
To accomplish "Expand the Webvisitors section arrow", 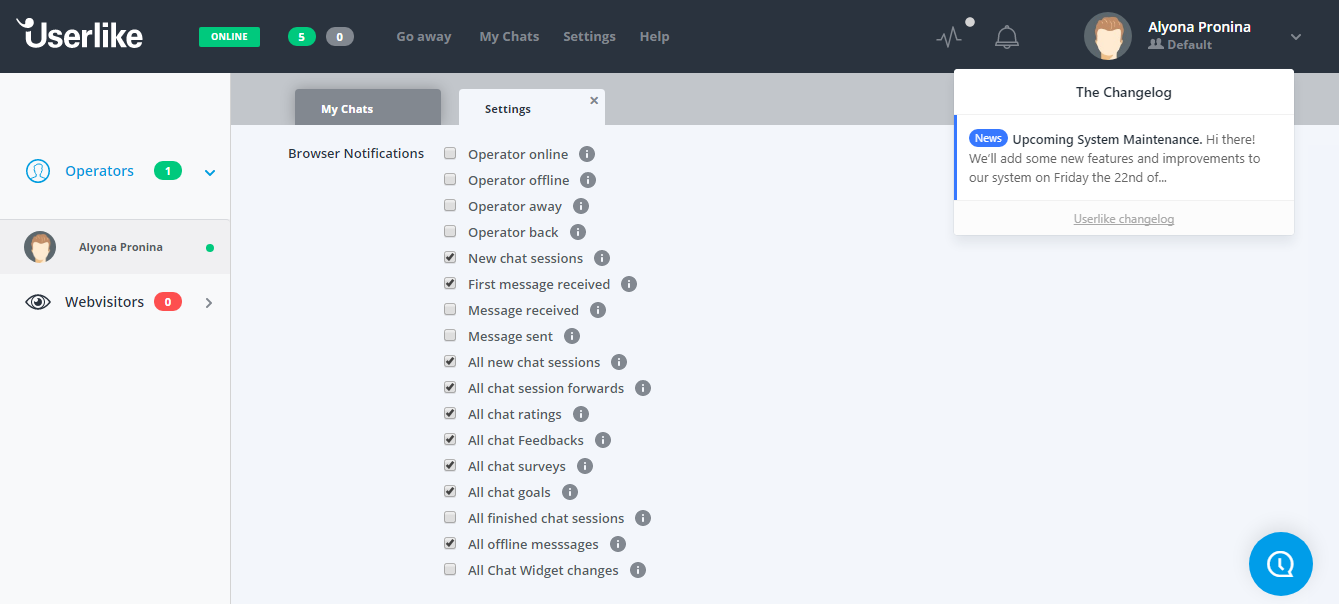I will pos(209,302).
